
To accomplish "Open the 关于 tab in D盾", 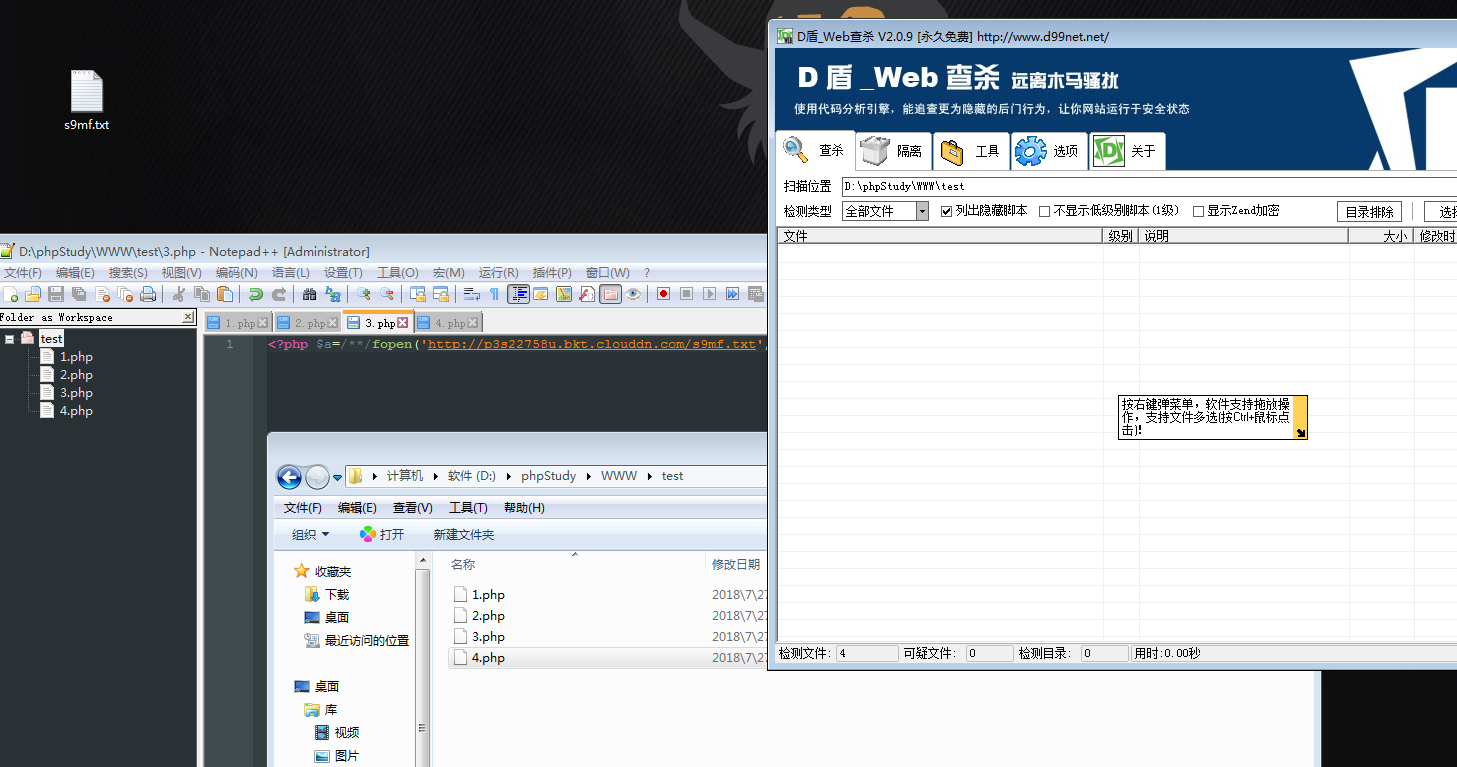I will click(x=1127, y=151).
